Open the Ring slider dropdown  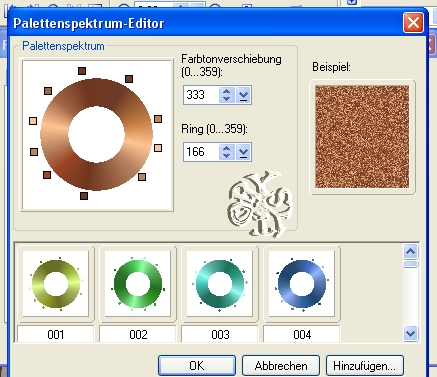[x=243, y=152]
